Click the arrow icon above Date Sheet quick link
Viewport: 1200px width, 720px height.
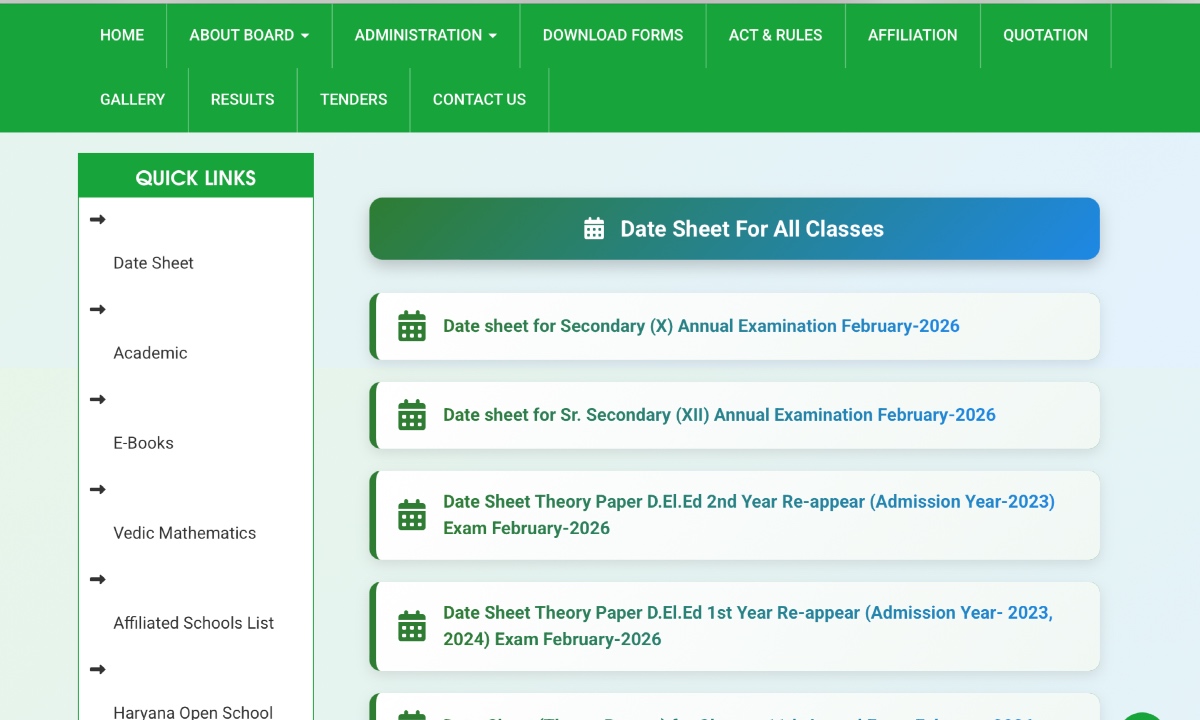(97, 219)
